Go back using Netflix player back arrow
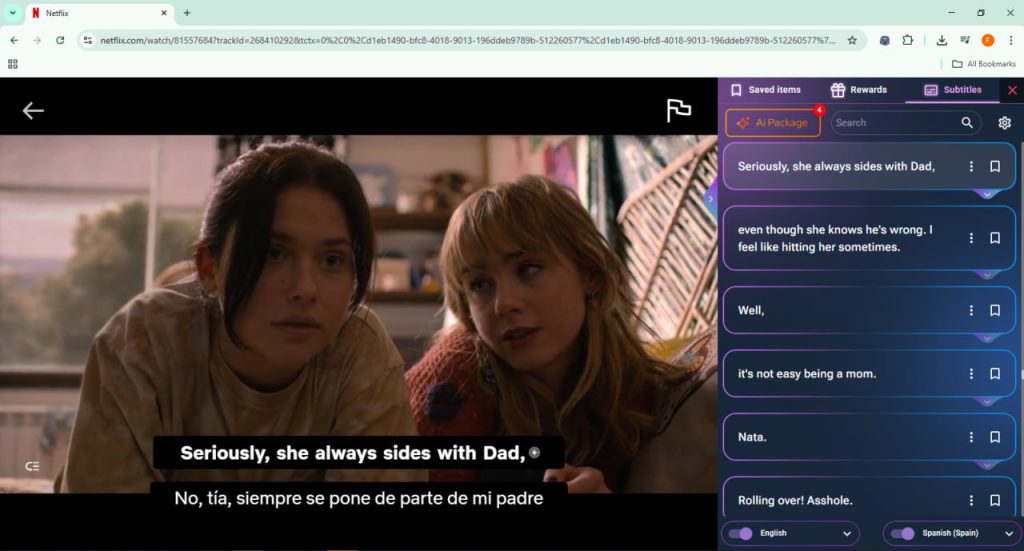The height and width of the screenshot is (551, 1024). coord(33,111)
